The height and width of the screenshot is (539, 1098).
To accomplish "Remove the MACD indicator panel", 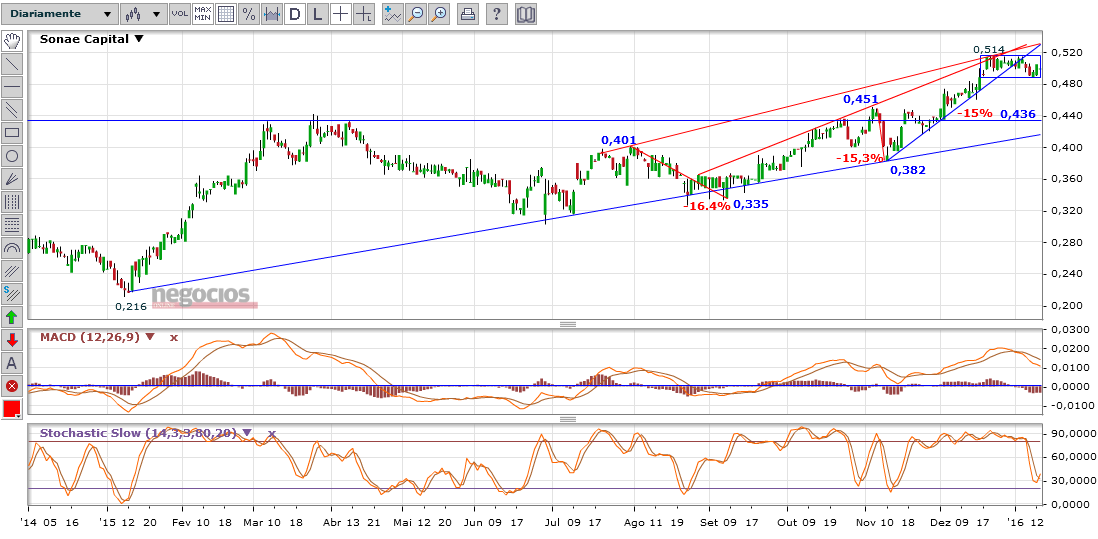I will tap(173, 338).
